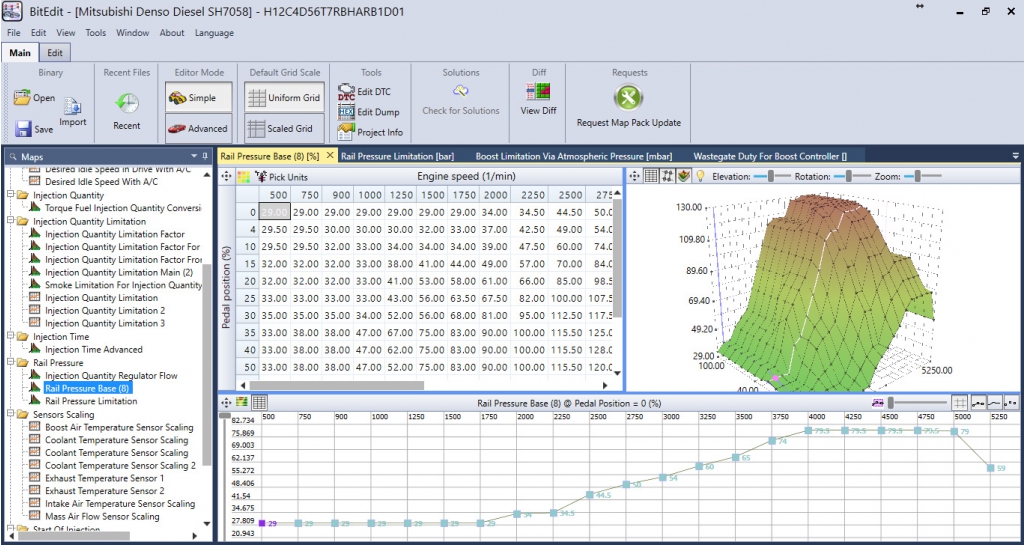1024x545 pixels.
Task: Click the move handle icon in 2D graph toolbar
Action: coord(227,403)
